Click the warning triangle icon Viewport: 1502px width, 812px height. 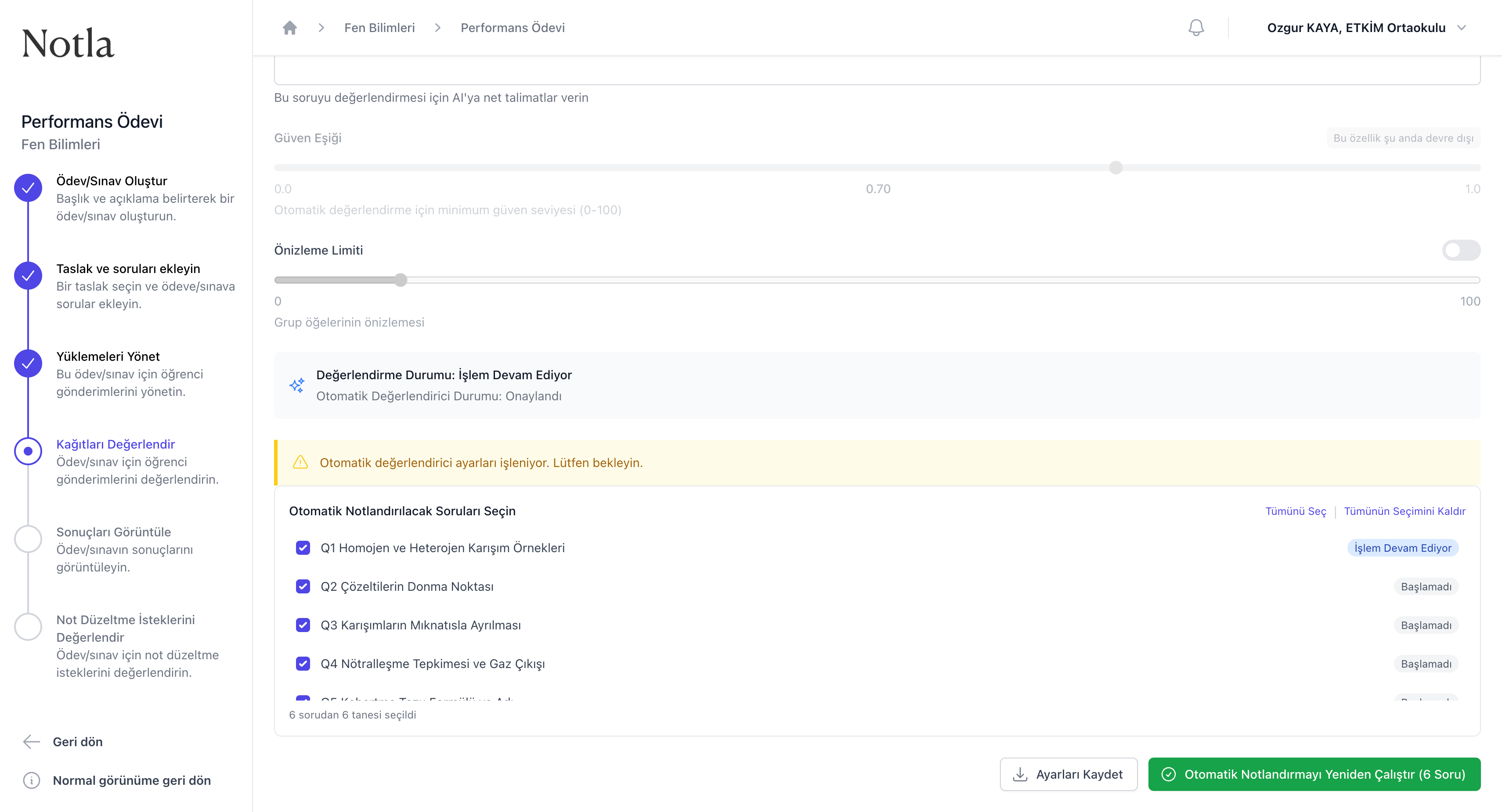[x=300, y=462]
